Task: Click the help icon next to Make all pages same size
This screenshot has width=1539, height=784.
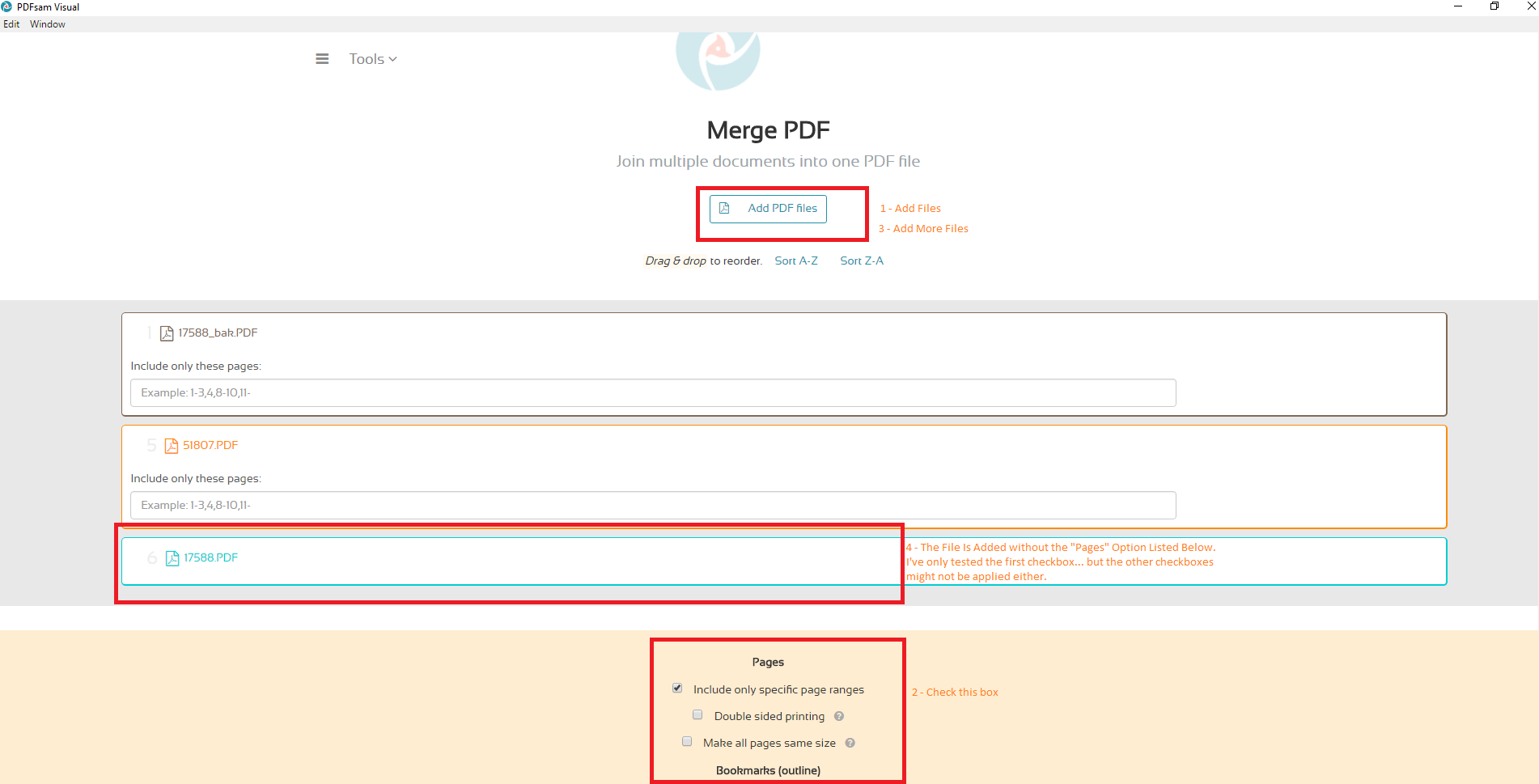Action: click(850, 742)
